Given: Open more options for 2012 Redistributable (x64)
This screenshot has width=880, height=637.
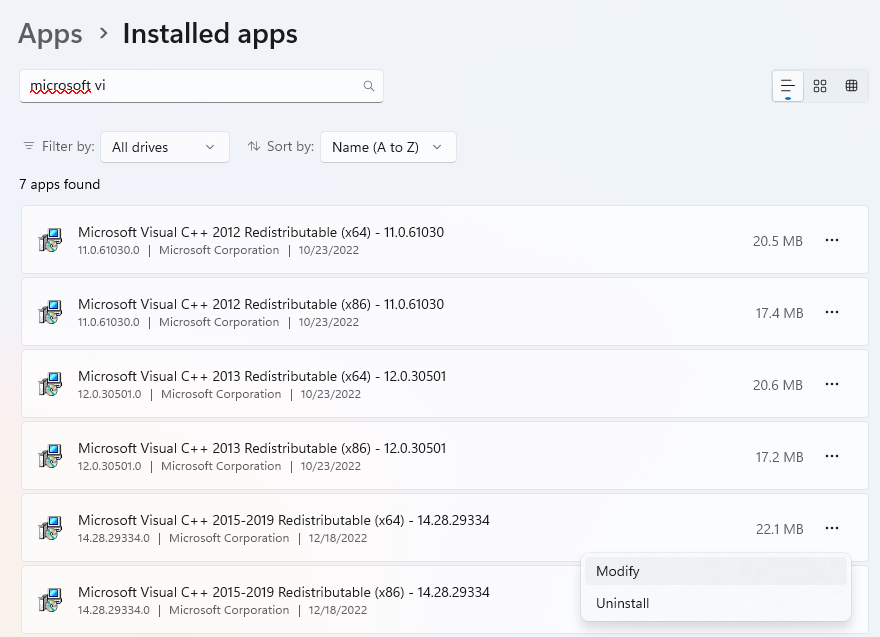Looking at the screenshot, I should (x=831, y=240).
